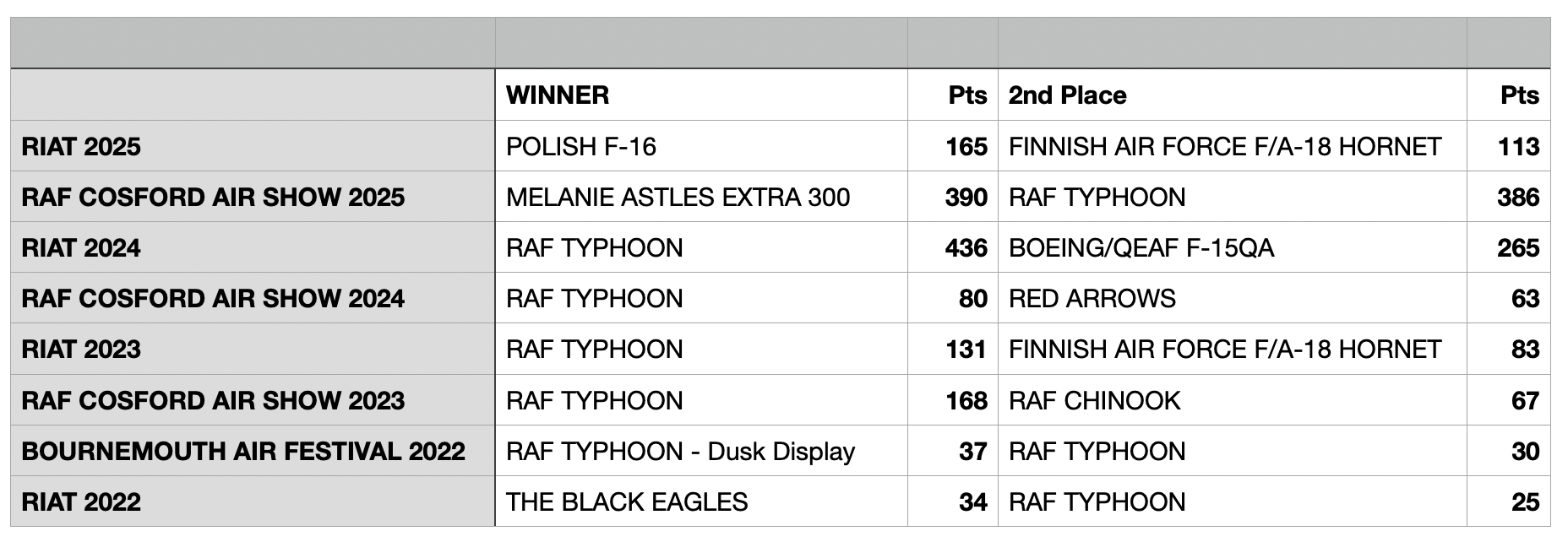
Task: Click the RIAT 2024 row header
Action: coord(253,247)
